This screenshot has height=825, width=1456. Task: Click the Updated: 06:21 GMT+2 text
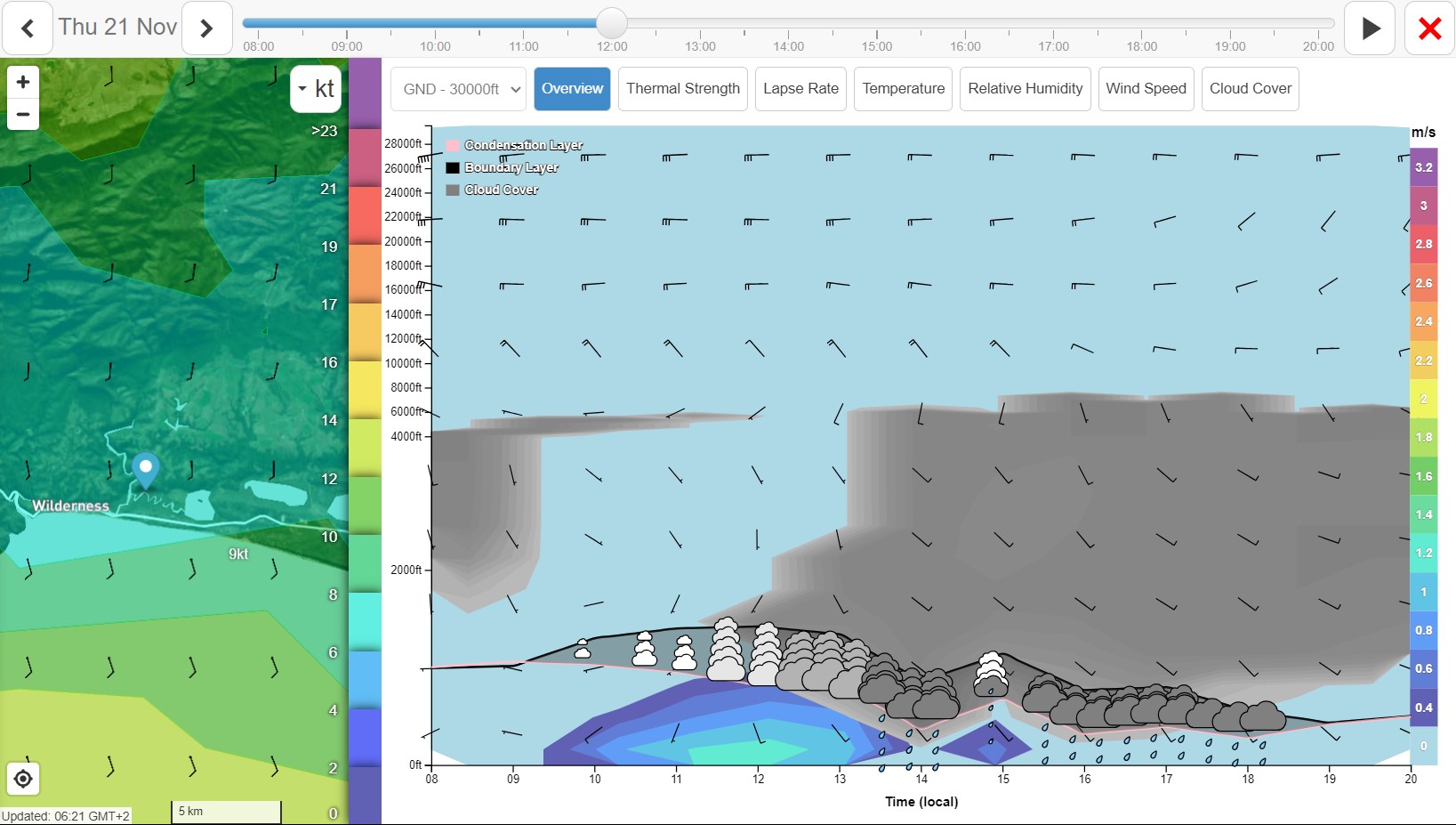pos(66,816)
